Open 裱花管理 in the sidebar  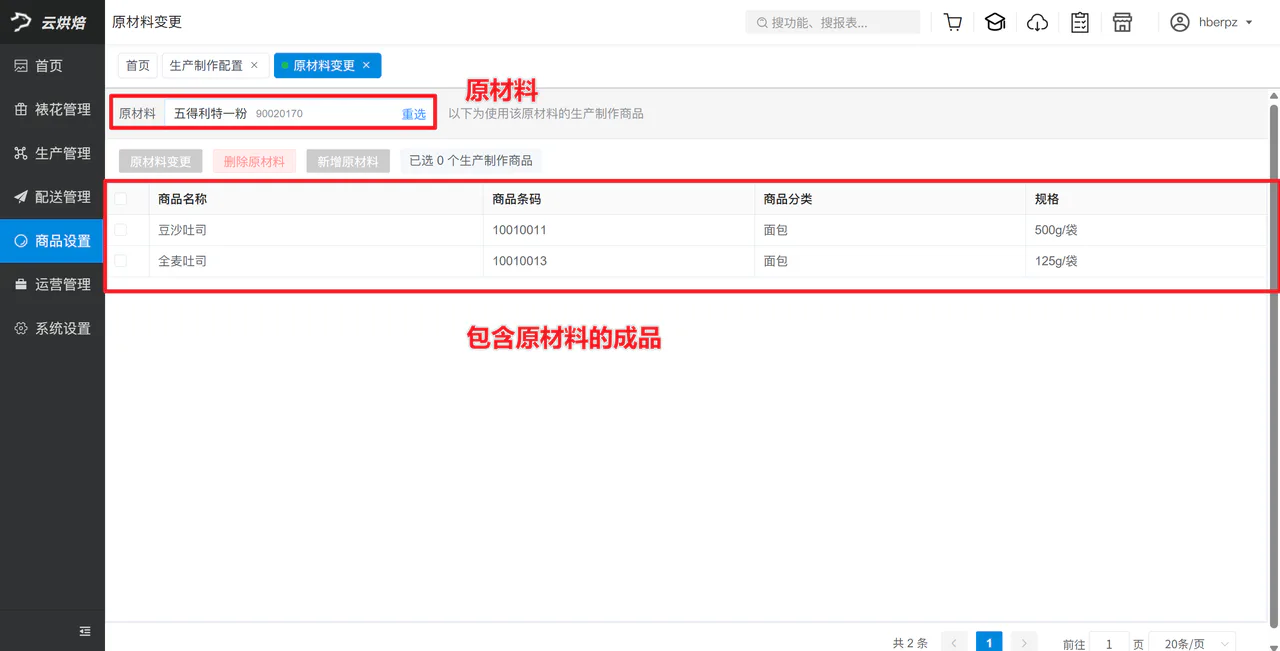tap(52, 109)
